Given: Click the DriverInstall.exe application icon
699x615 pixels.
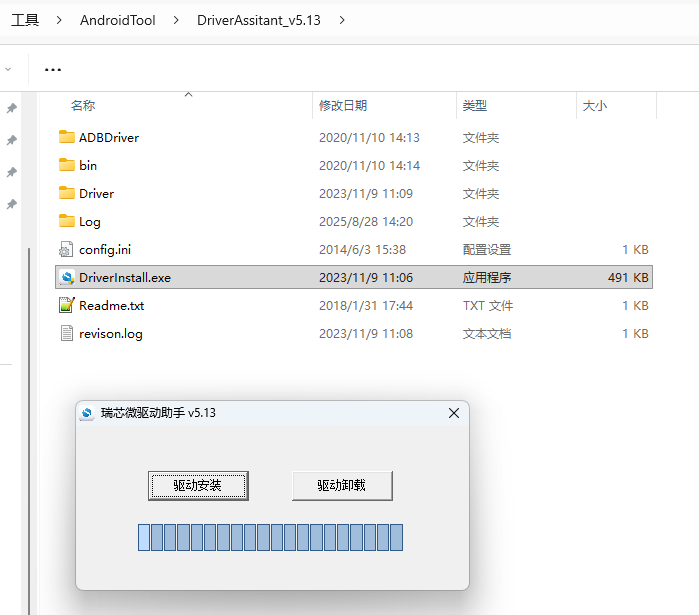Looking at the screenshot, I should [67, 278].
